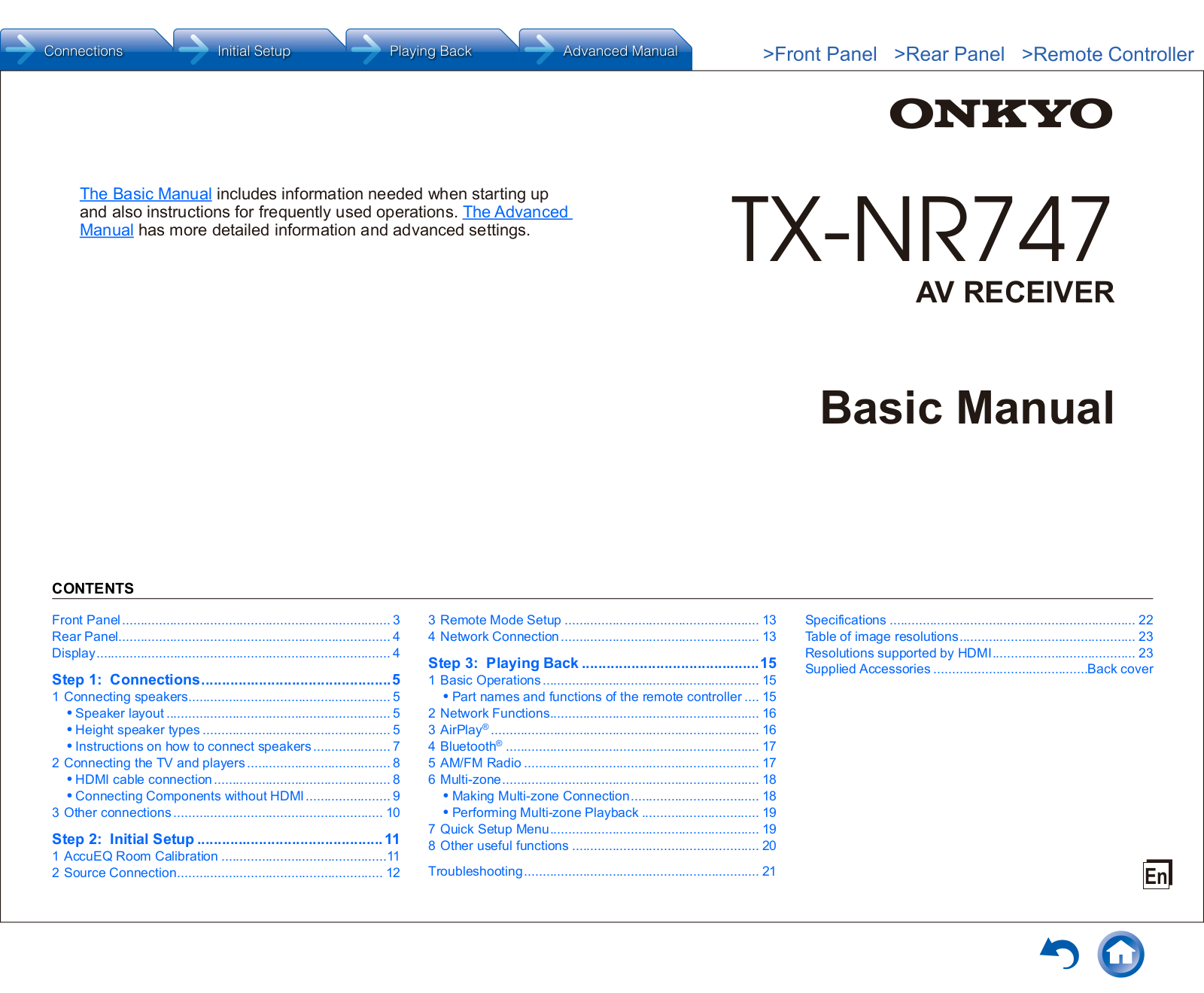
Task: Click the 'AV RECEIVER' text
Action: coord(1014,292)
